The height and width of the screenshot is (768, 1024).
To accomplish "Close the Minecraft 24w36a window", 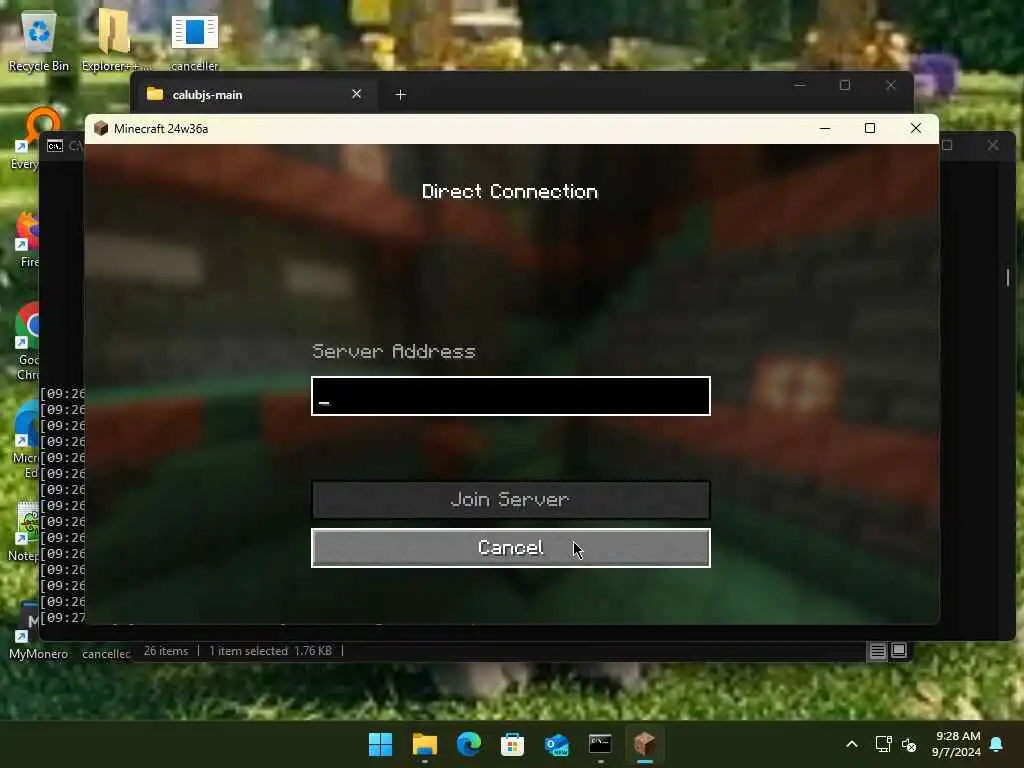I will (916, 129).
